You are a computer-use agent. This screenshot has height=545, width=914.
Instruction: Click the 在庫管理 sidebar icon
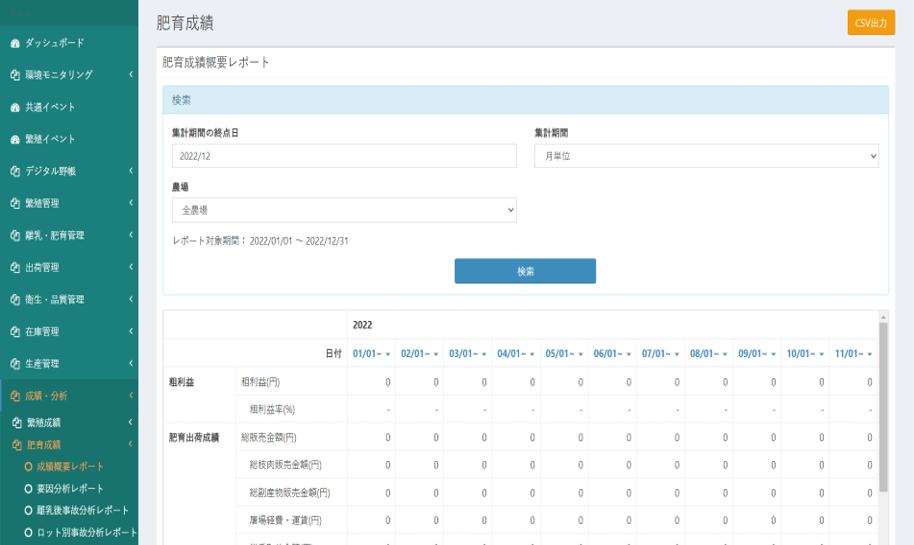[15, 332]
